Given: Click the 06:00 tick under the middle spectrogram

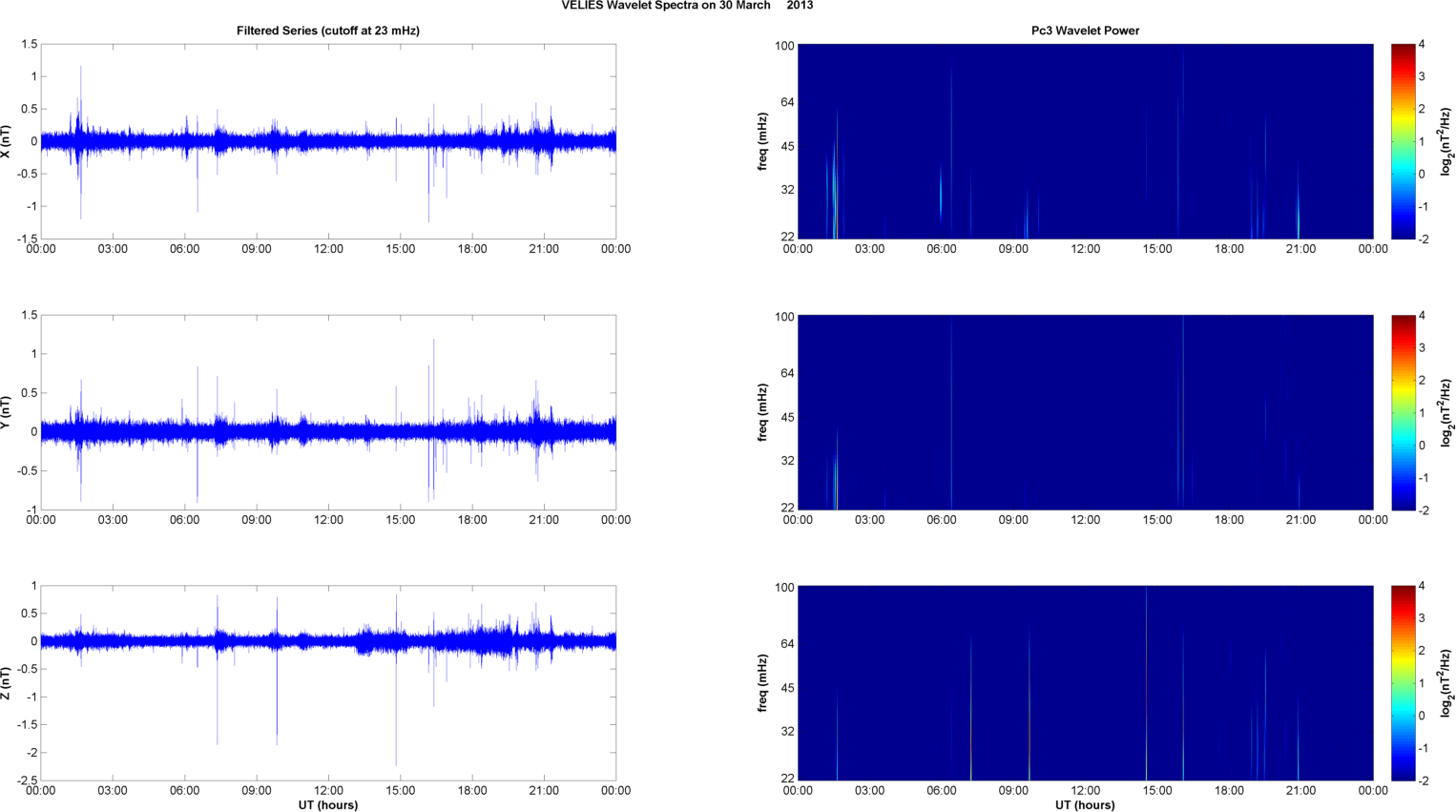Looking at the screenshot, I should coord(942,520).
